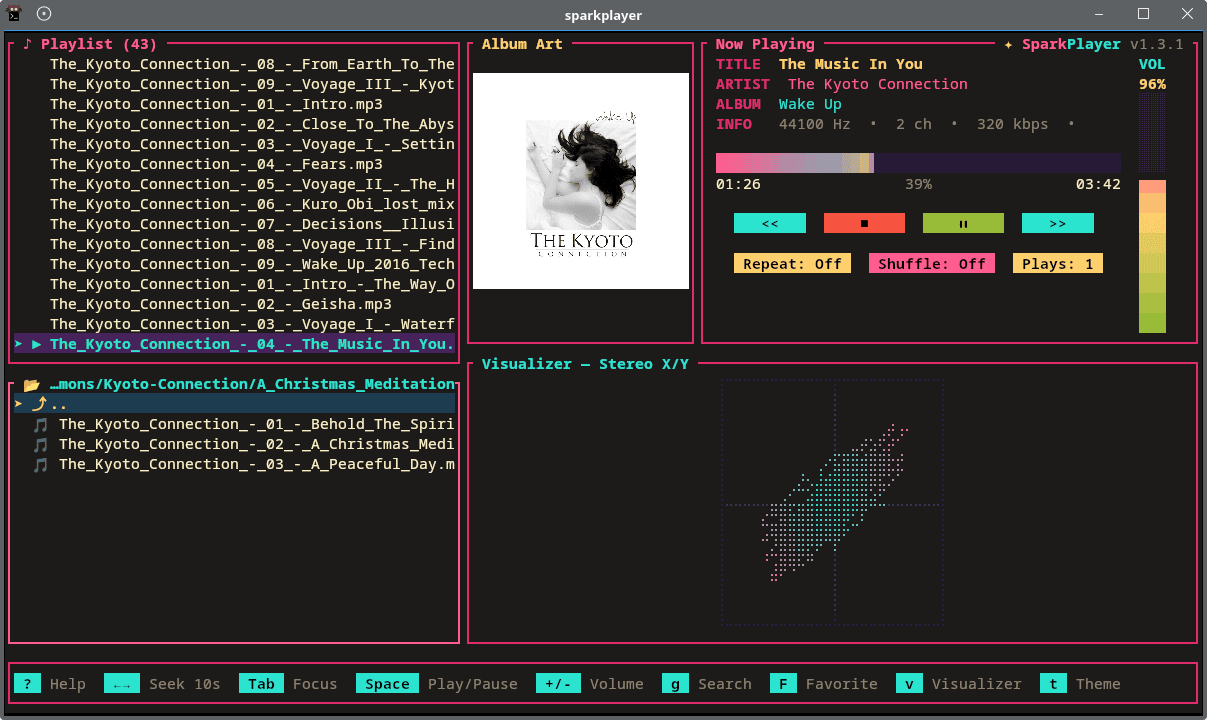The width and height of the screenshot is (1207, 720).
Task: Click the previous track << button
Action: click(770, 223)
